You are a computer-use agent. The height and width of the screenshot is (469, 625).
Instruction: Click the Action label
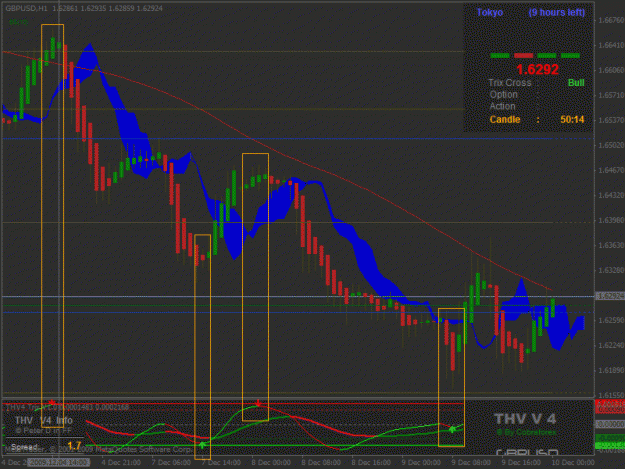click(502, 106)
